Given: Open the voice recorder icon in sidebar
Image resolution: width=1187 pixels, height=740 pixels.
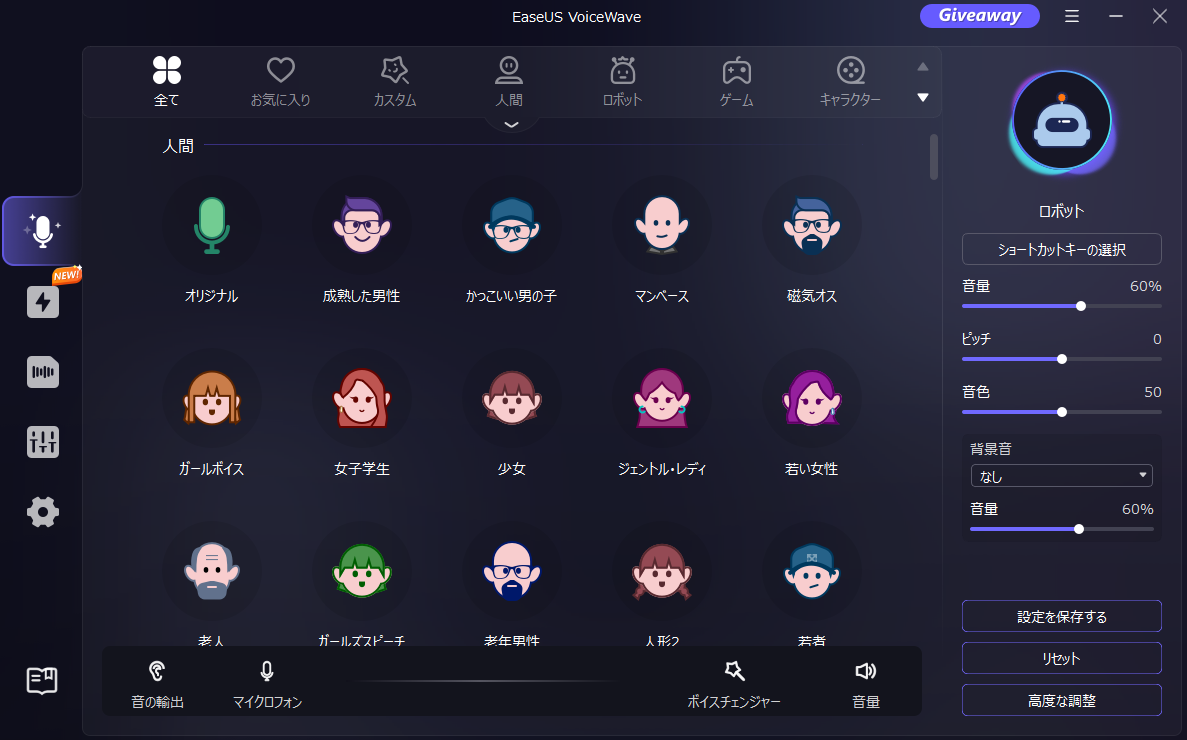Looking at the screenshot, I should coord(42,372).
